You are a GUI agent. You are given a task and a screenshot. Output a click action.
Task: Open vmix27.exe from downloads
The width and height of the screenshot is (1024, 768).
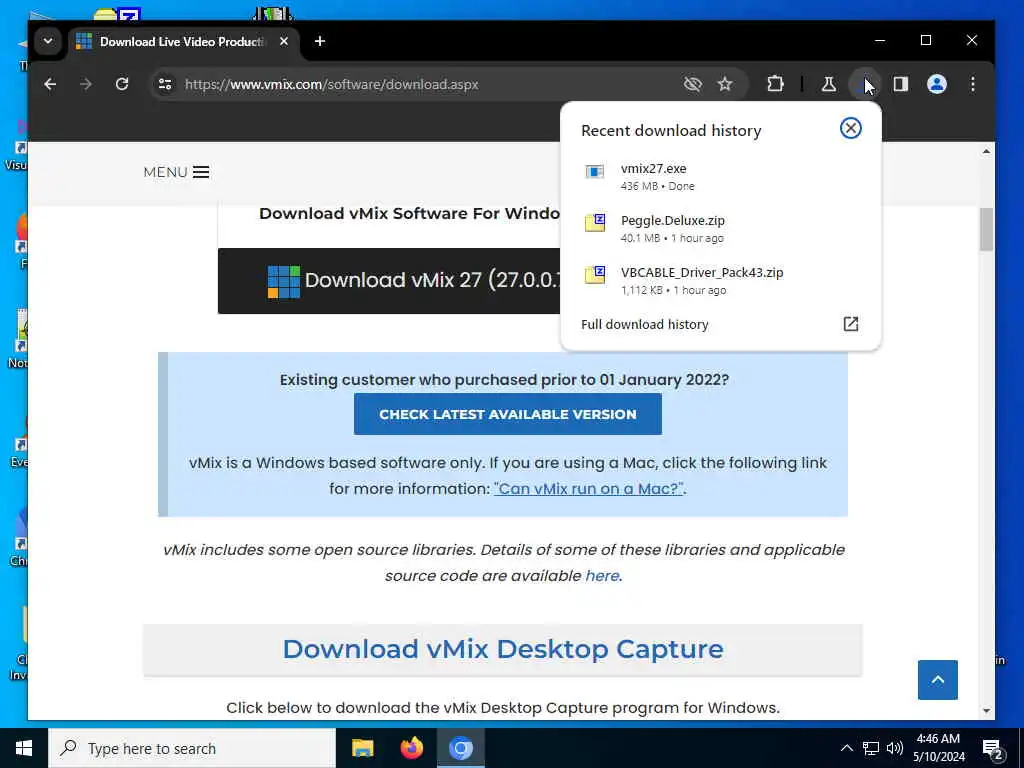[x=720, y=176]
